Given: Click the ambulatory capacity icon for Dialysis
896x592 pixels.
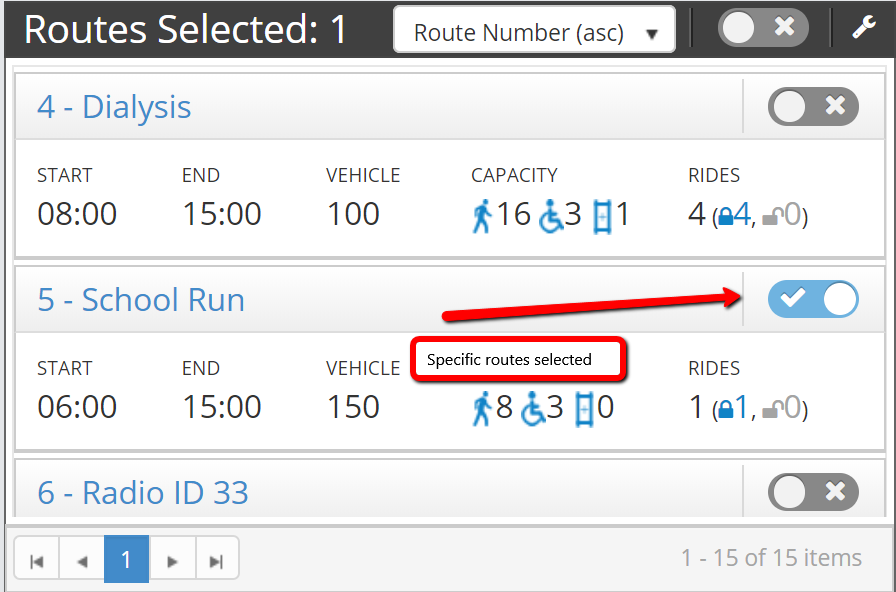Looking at the screenshot, I should pyautogui.click(x=482, y=216).
